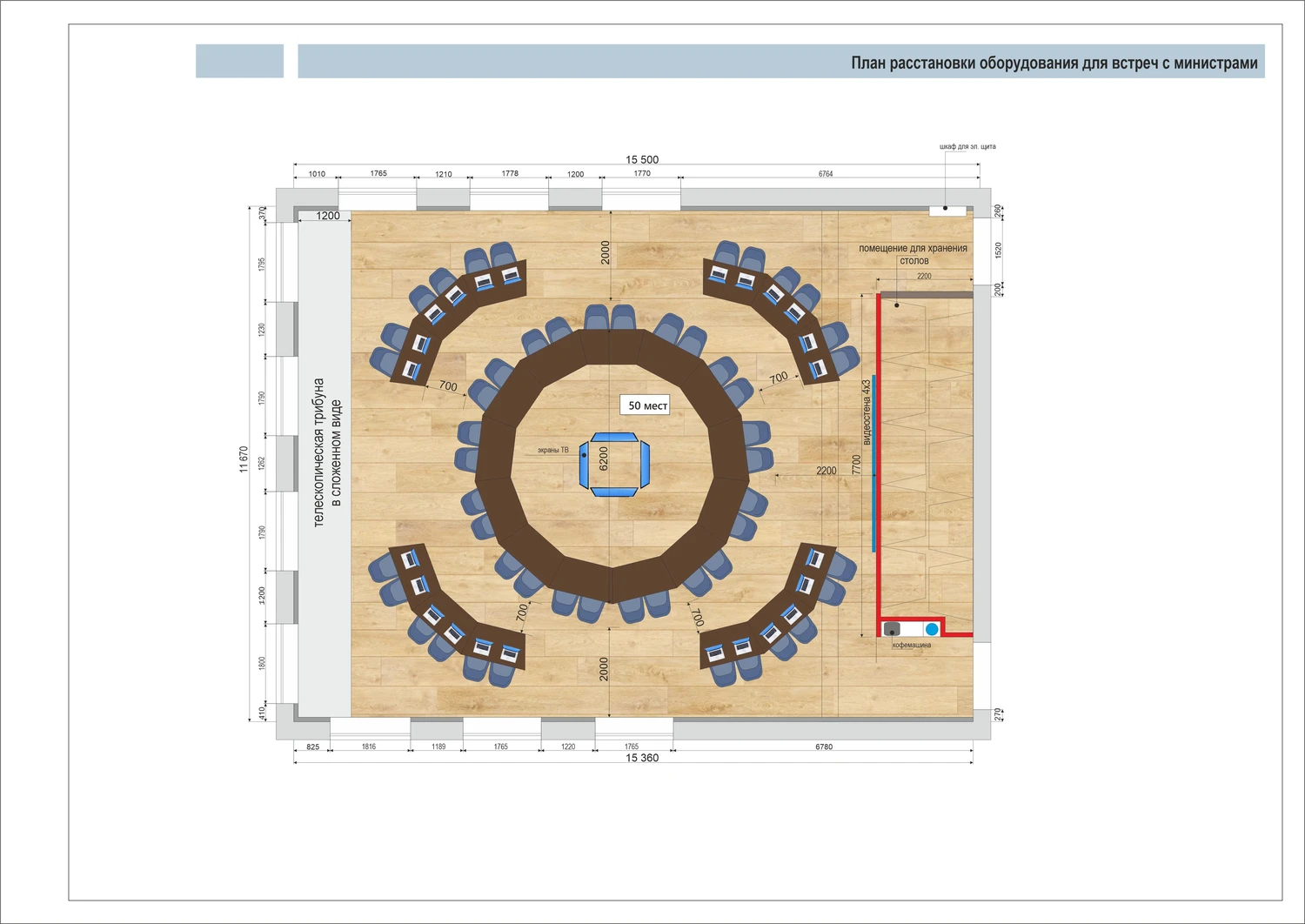Image resolution: width=1305 pixels, height=924 pixels.
Task: Select the "кофемашина" caption
Action: (x=911, y=646)
